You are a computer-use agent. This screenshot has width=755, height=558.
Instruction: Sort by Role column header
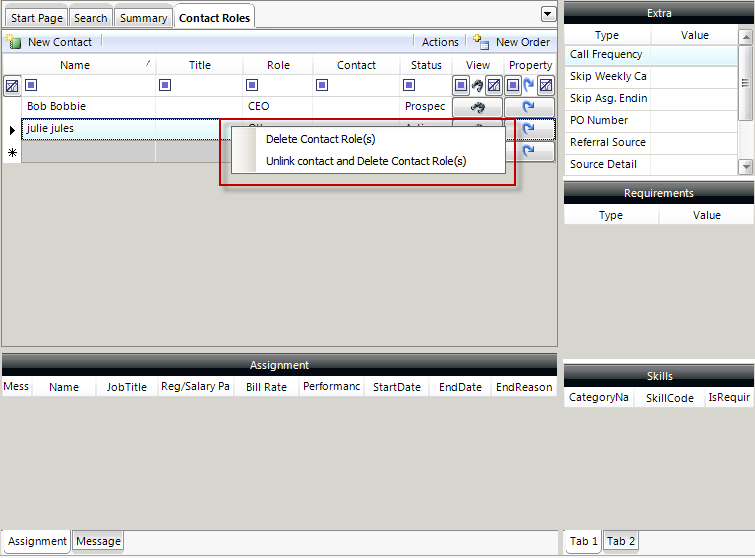pos(278,65)
